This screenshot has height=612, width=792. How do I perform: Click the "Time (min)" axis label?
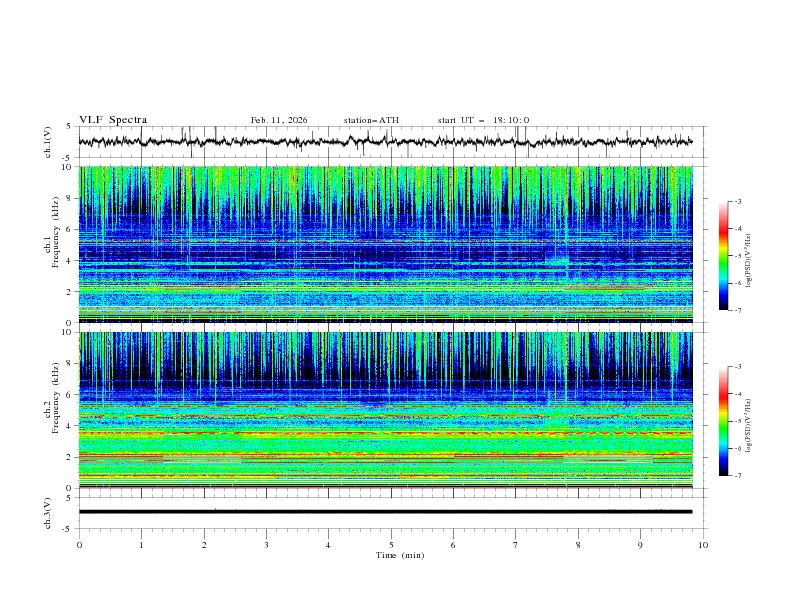pos(400,555)
